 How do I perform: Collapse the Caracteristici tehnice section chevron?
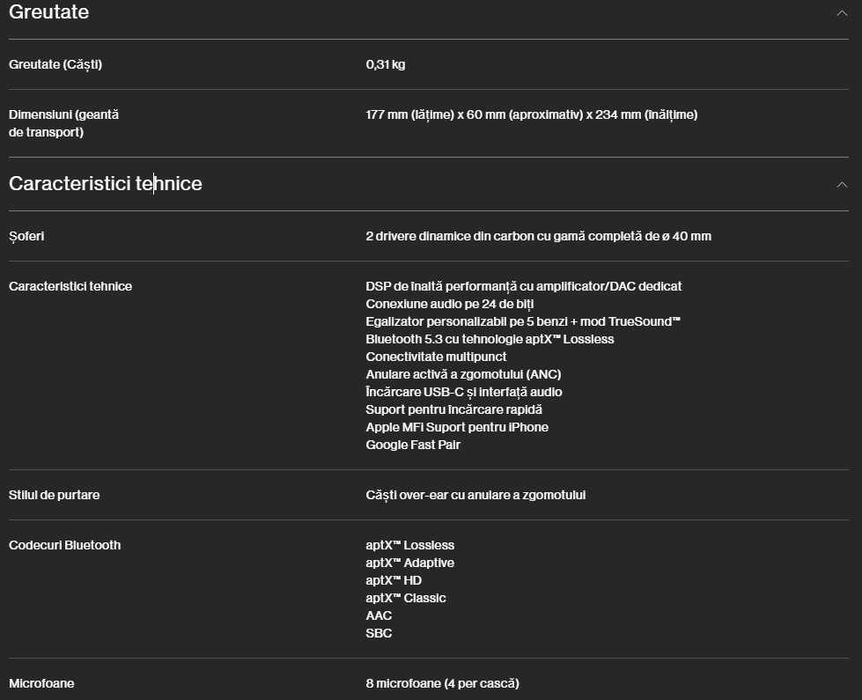(x=841, y=184)
